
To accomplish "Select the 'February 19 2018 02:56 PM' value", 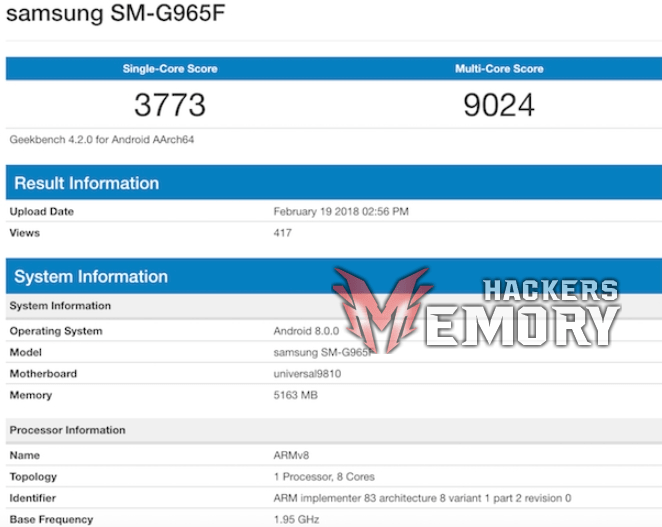I will (341, 212).
